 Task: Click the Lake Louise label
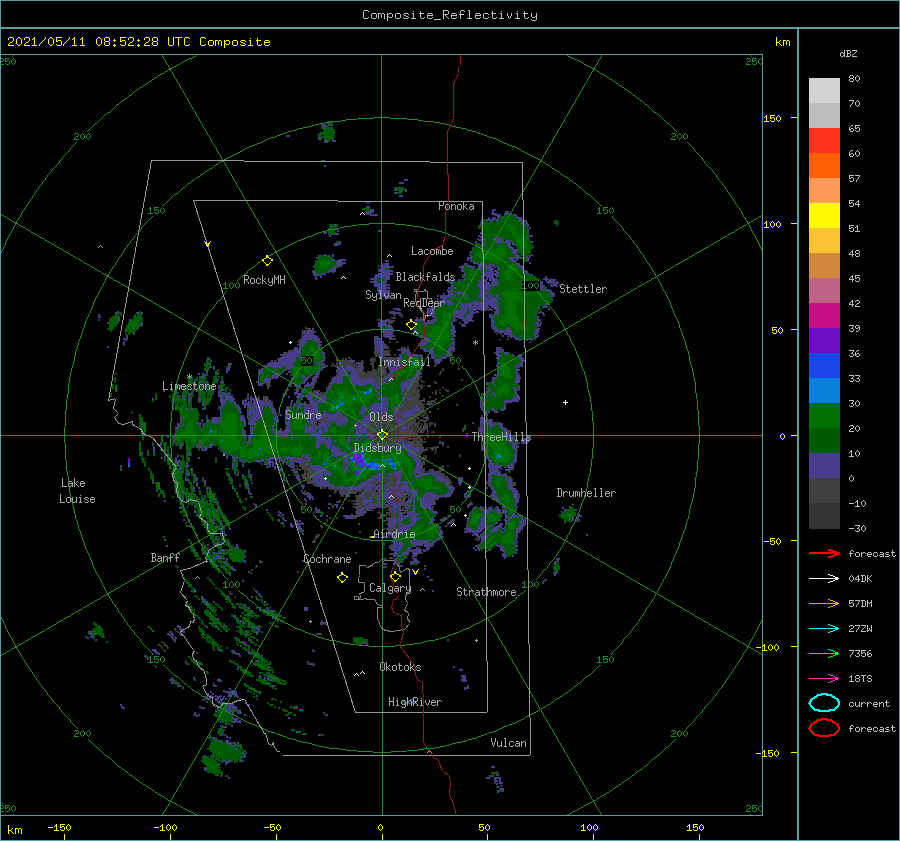pyautogui.click(x=77, y=491)
